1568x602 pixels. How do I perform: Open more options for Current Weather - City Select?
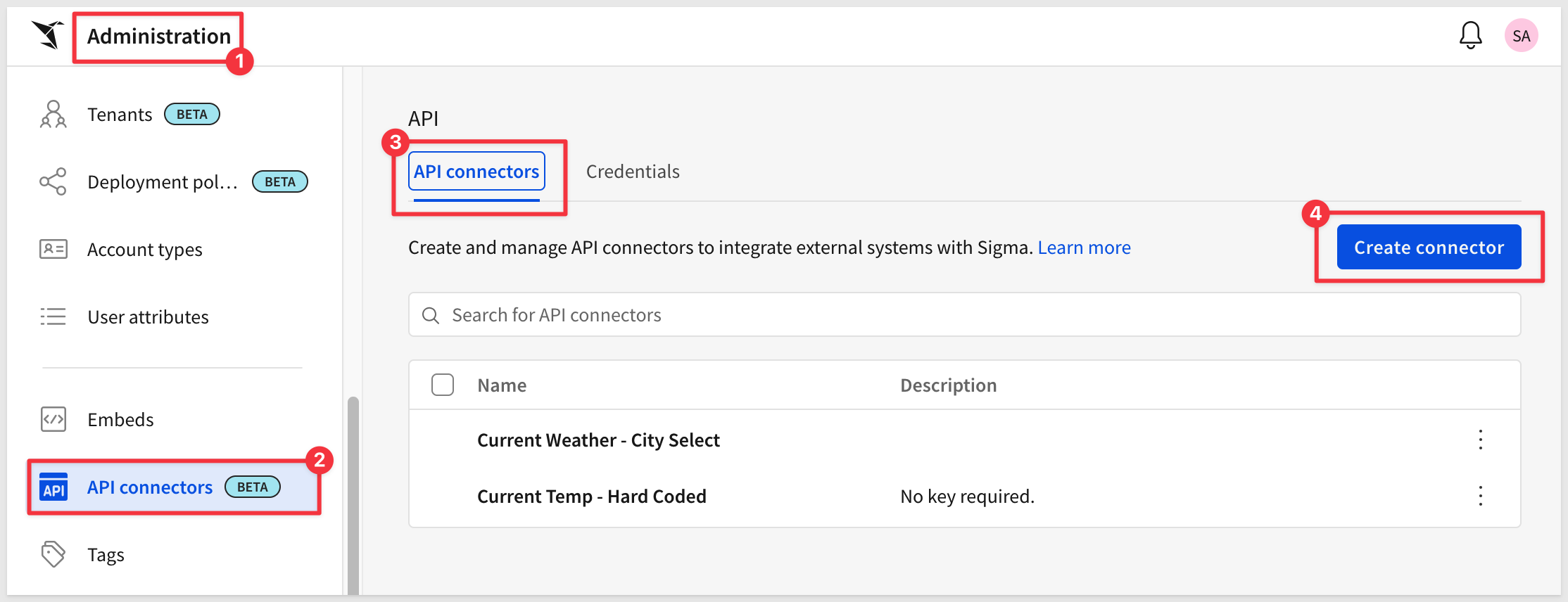(1480, 440)
